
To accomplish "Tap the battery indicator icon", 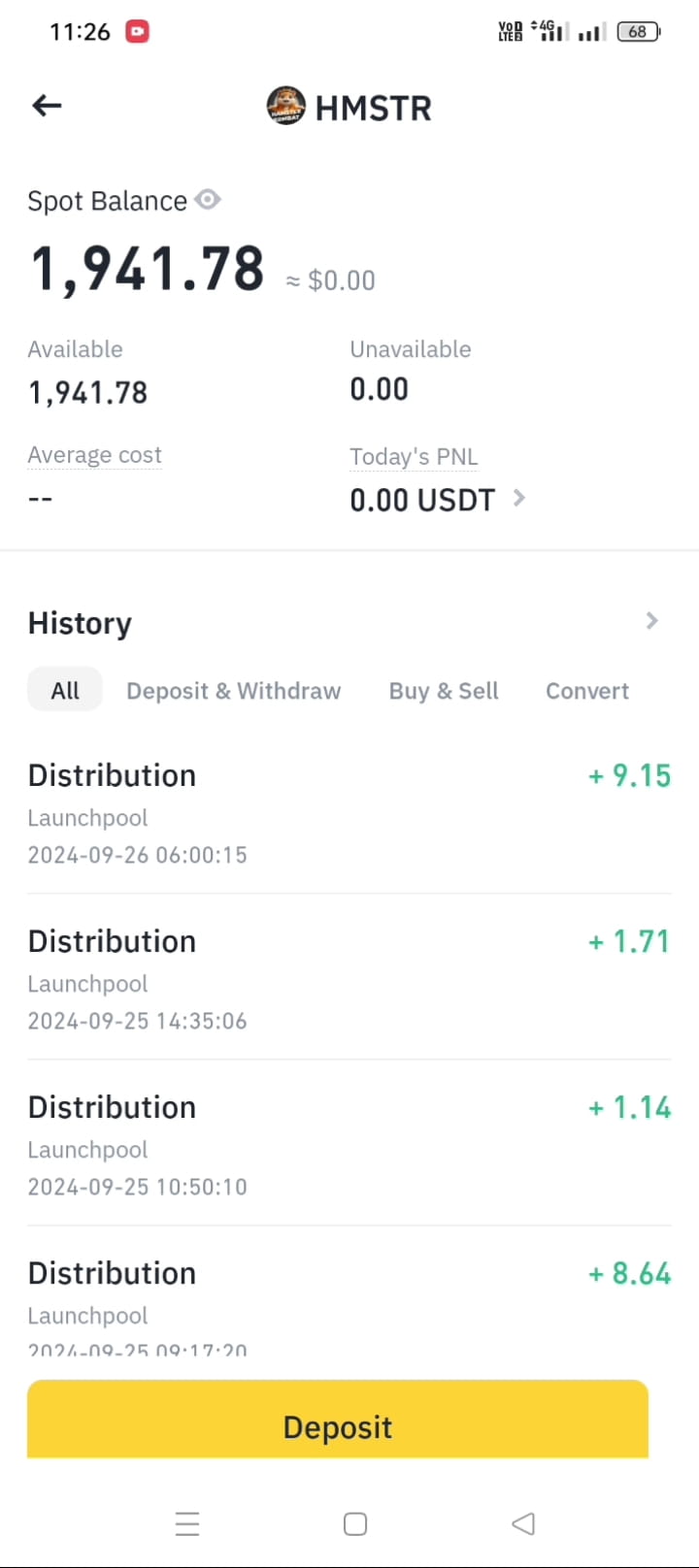I will (639, 32).
